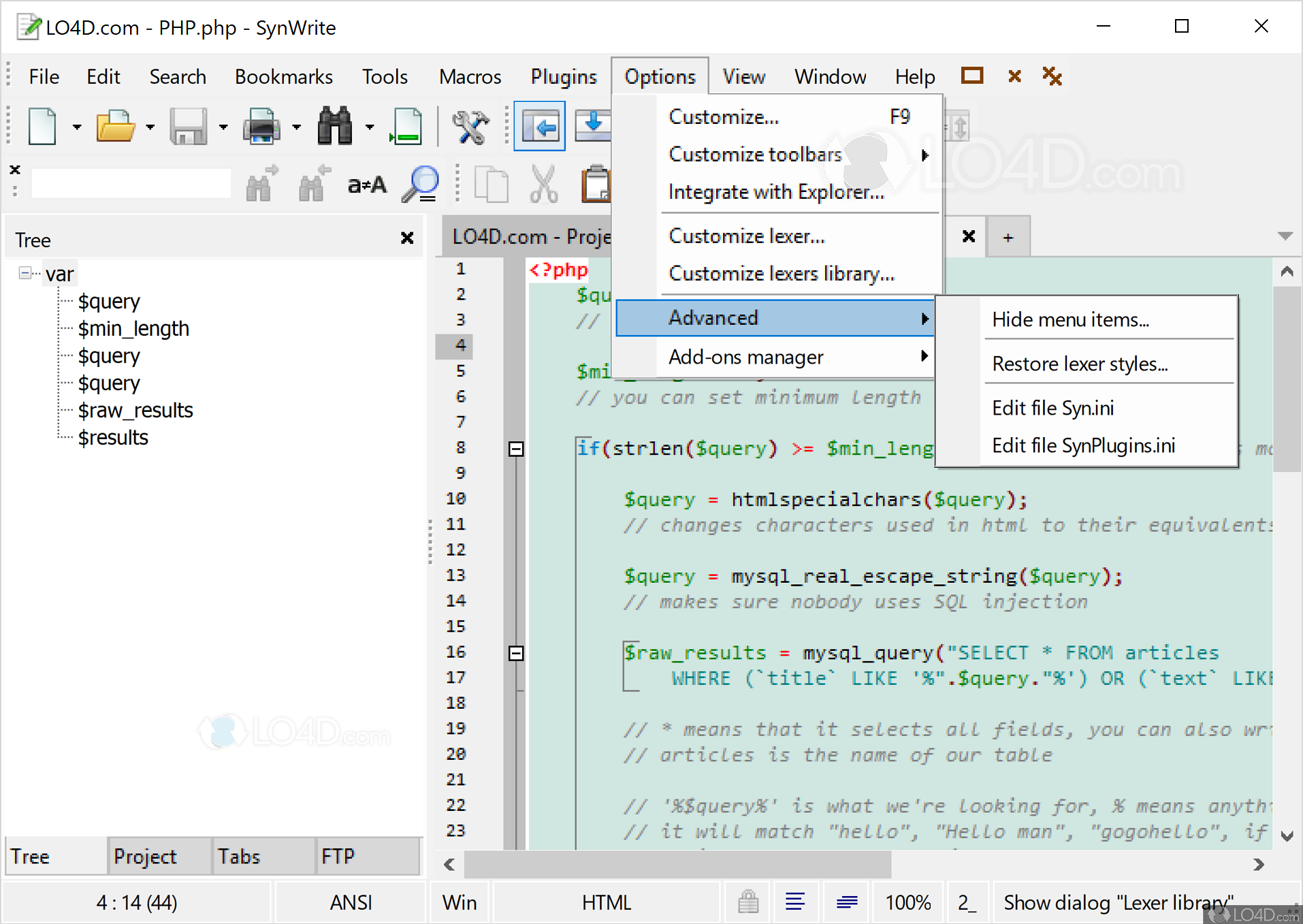The height and width of the screenshot is (924, 1303).
Task: Toggle read-only mode via the lock icon
Action: coord(747,902)
